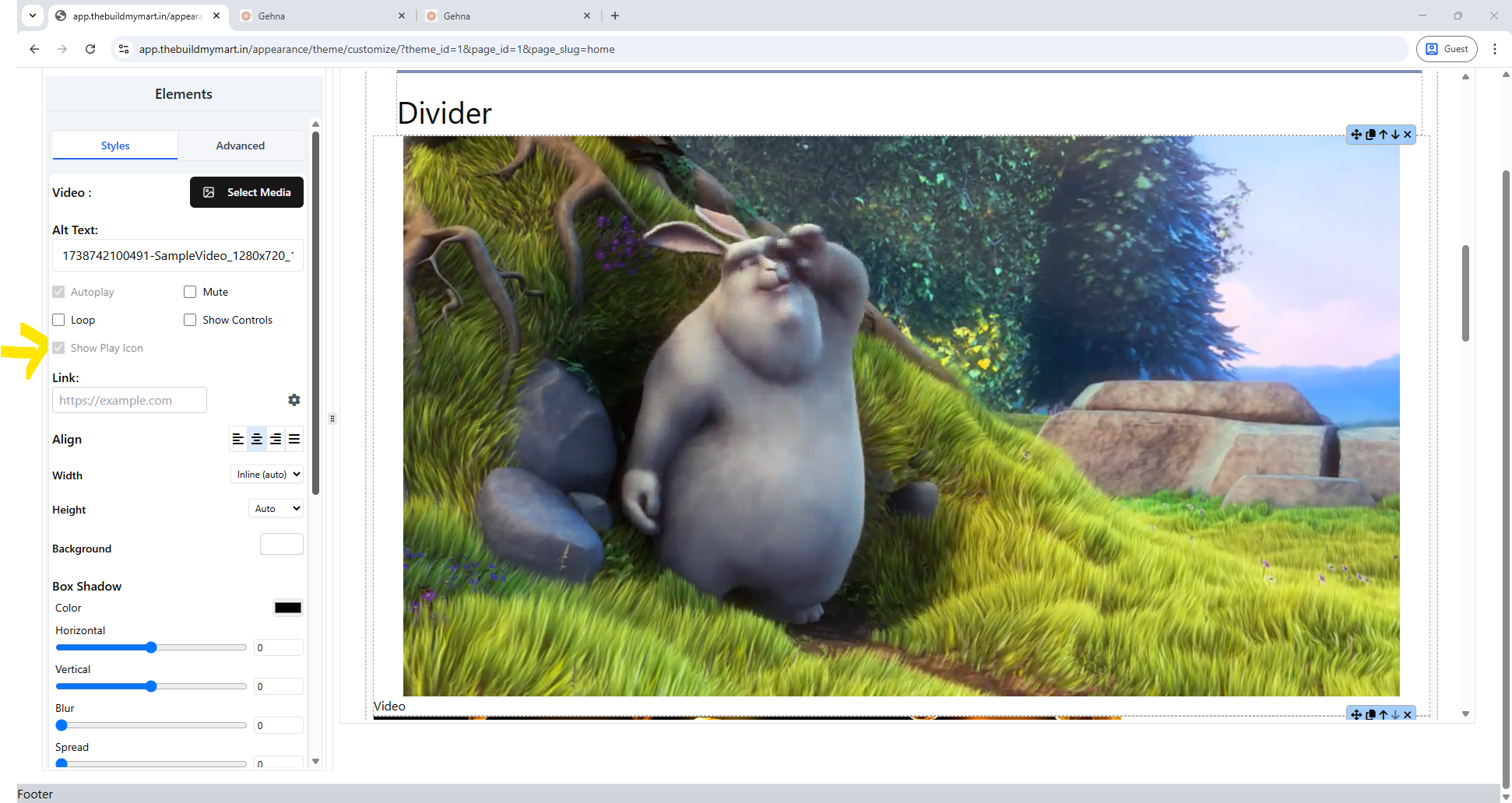The image size is (1512, 803).
Task: Set alignment to left
Action: click(x=238, y=439)
